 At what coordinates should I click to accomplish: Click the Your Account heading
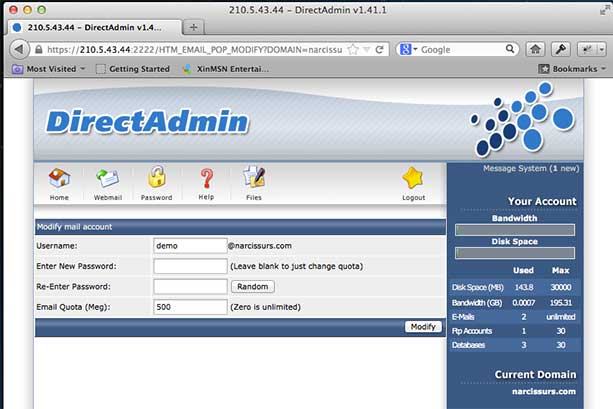click(542, 201)
